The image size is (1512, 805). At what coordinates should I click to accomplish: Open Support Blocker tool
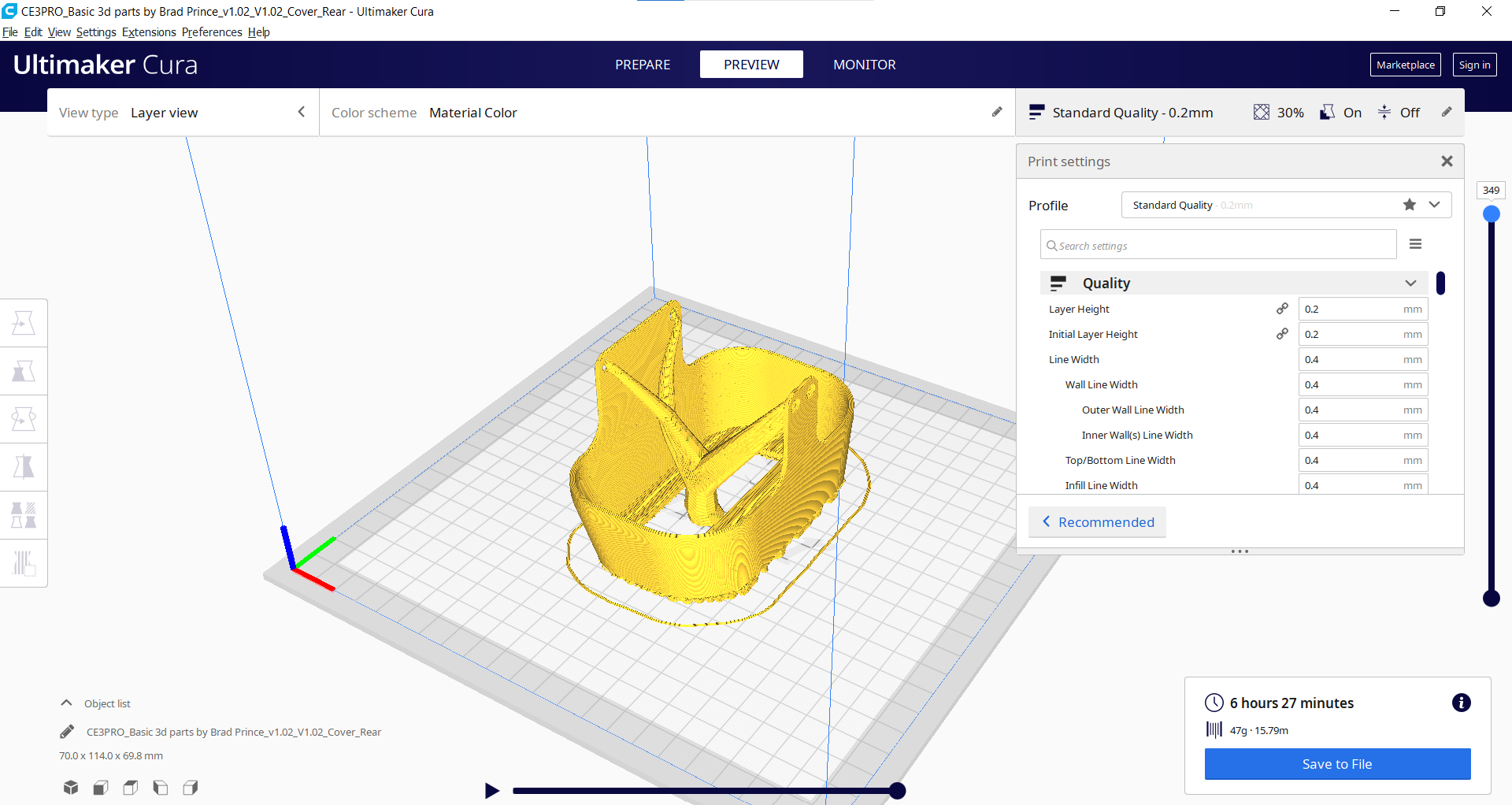pyautogui.click(x=24, y=563)
